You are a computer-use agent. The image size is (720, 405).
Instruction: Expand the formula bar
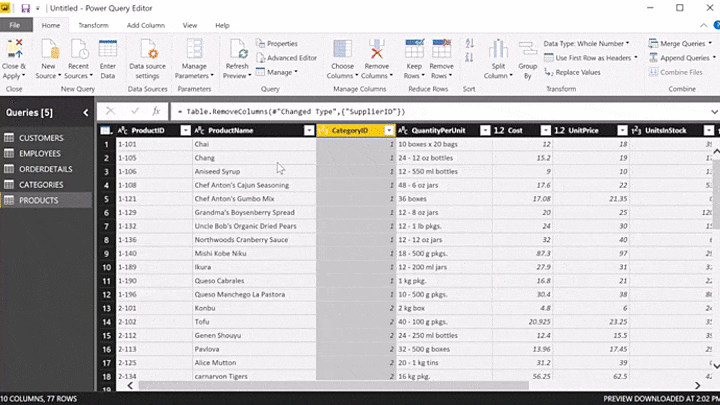pyautogui.click(x=714, y=112)
